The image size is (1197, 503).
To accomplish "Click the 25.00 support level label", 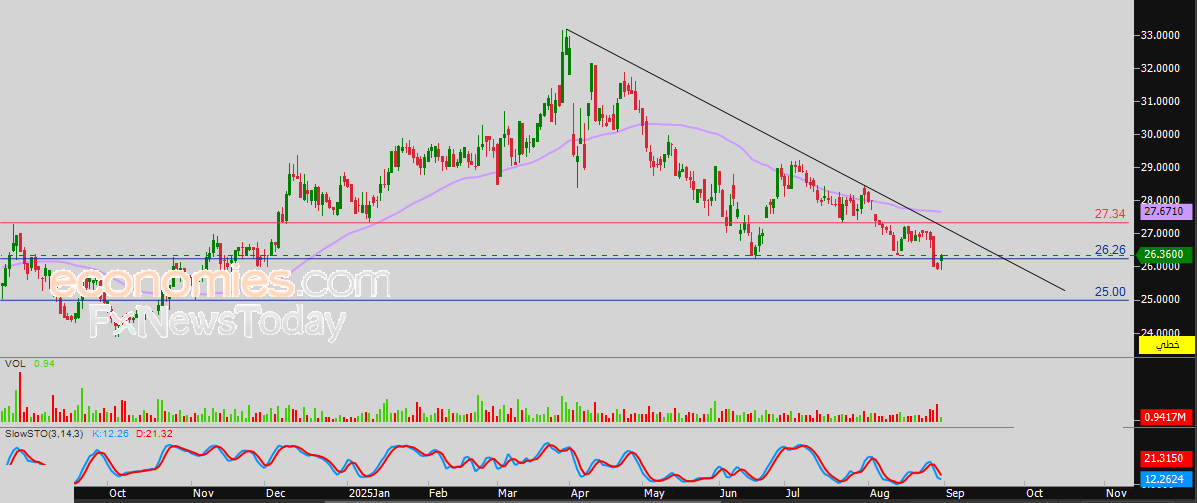I will pos(1110,292).
